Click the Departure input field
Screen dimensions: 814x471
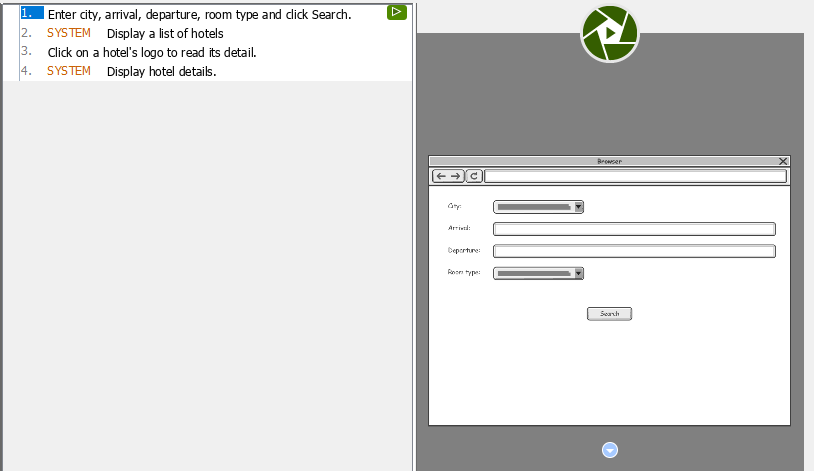(634, 251)
